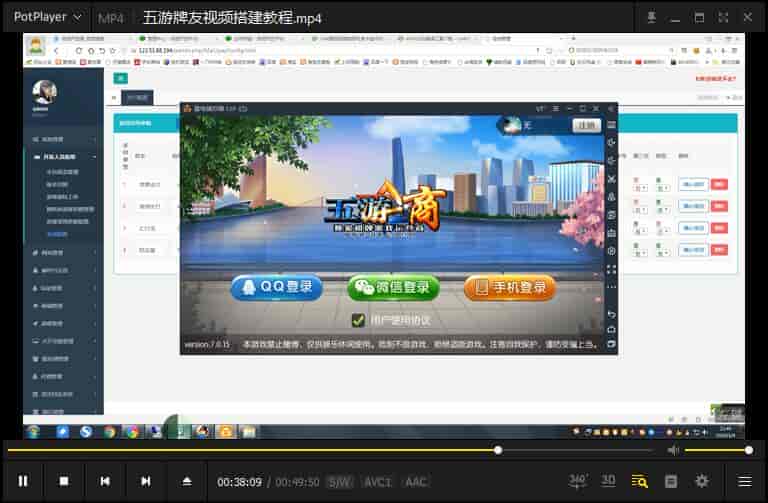Open the control panel gear icon
The width and height of the screenshot is (768, 503).
[702, 481]
